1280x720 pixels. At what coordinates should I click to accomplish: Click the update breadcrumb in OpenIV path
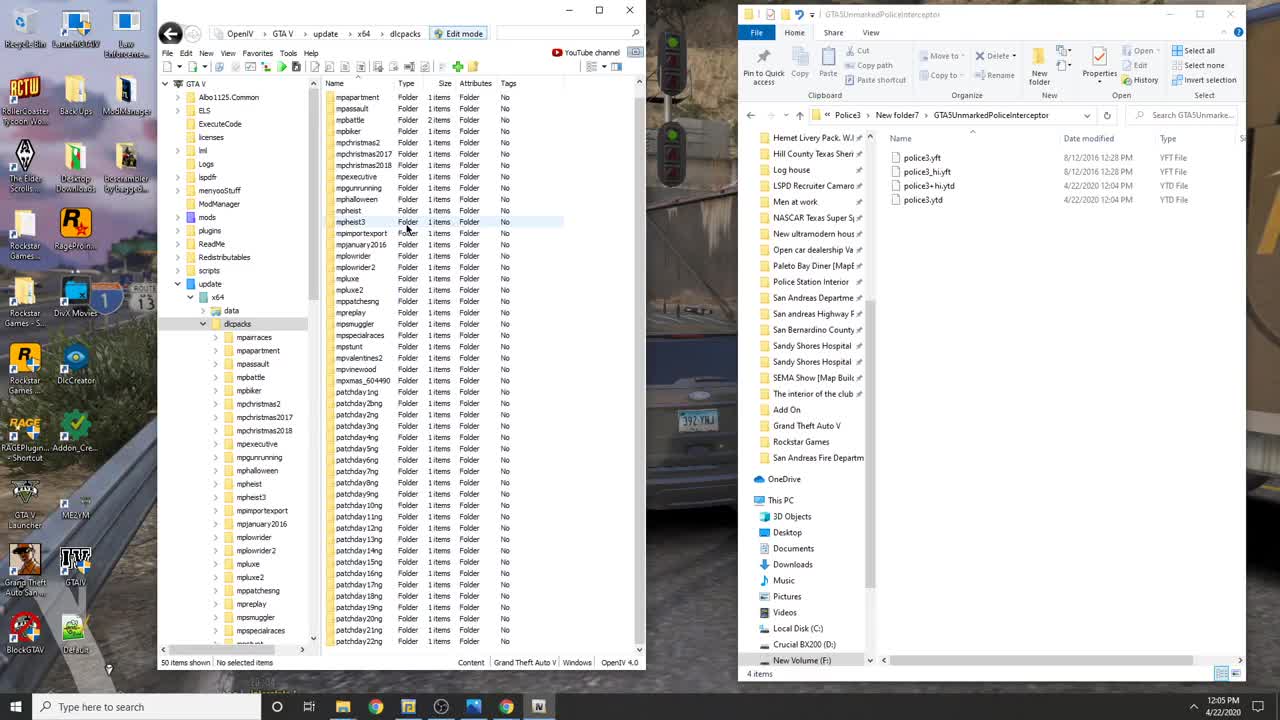pos(326,33)
